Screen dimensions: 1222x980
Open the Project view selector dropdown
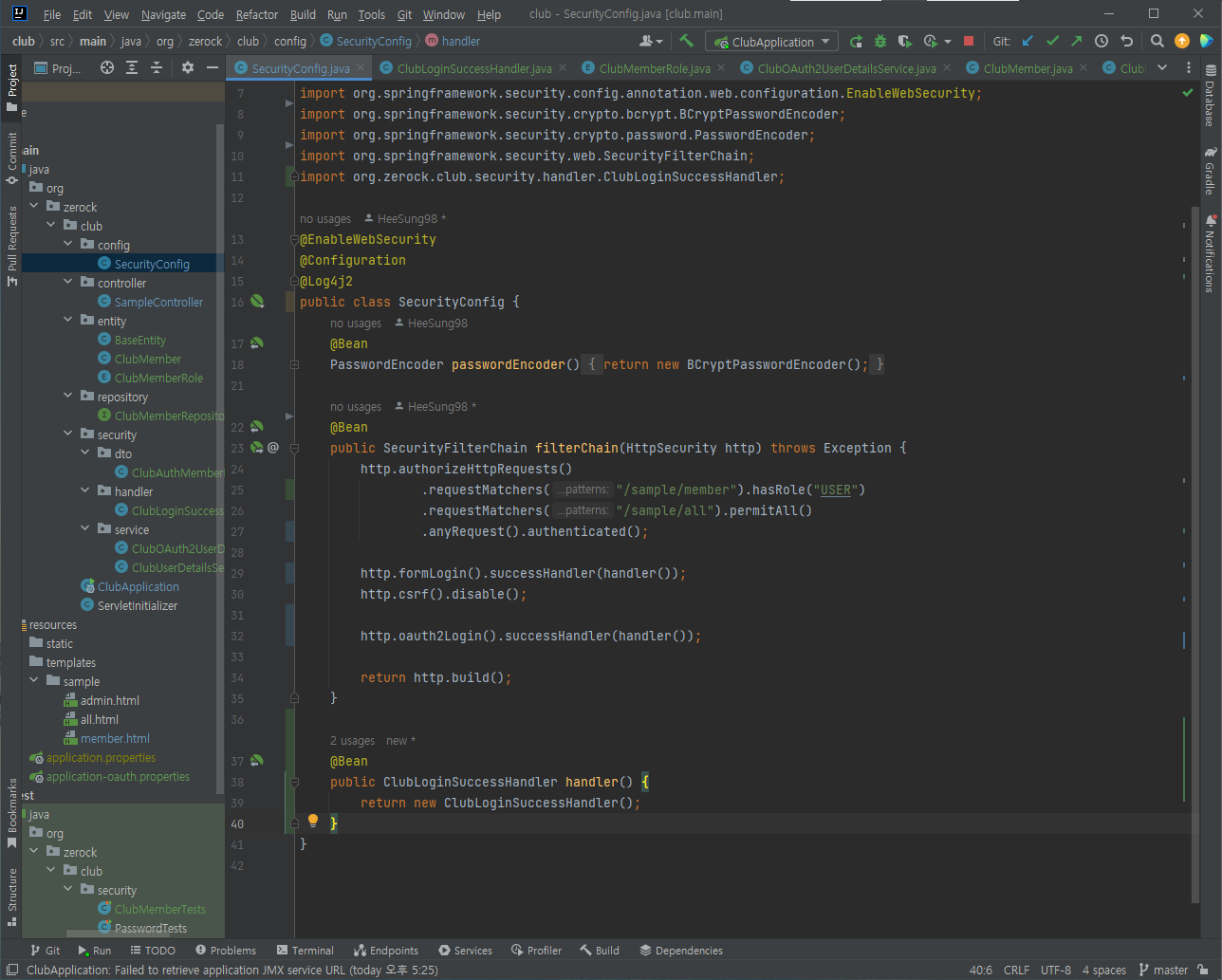tap(58, 68)
